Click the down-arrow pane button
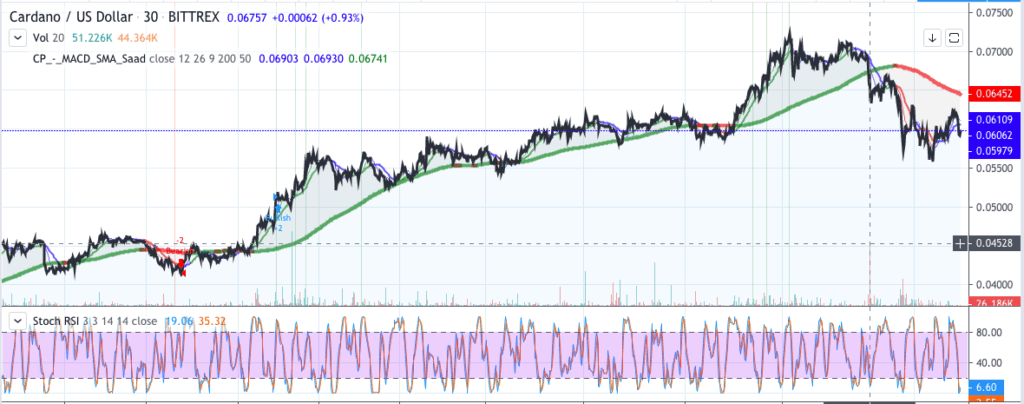 (933, 38)
